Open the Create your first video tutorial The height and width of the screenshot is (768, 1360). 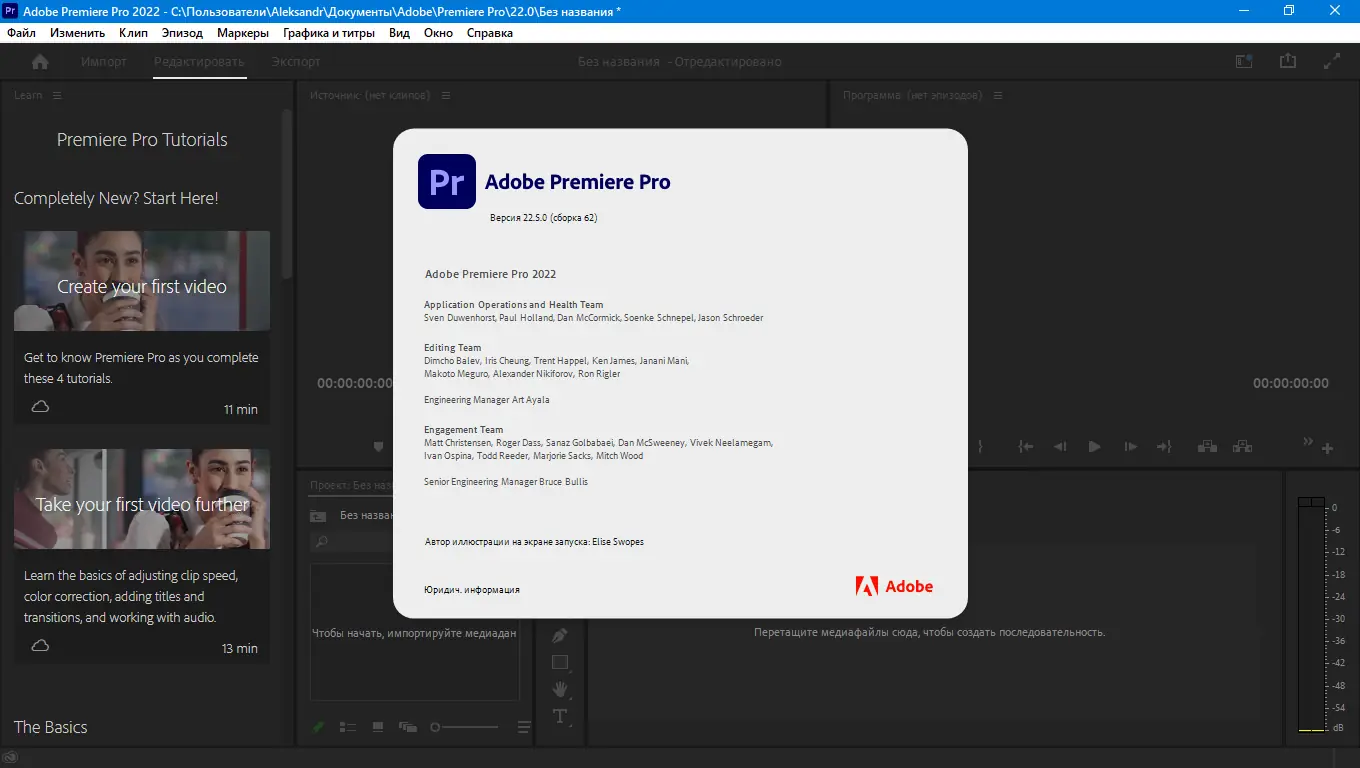tap(142, 281)
